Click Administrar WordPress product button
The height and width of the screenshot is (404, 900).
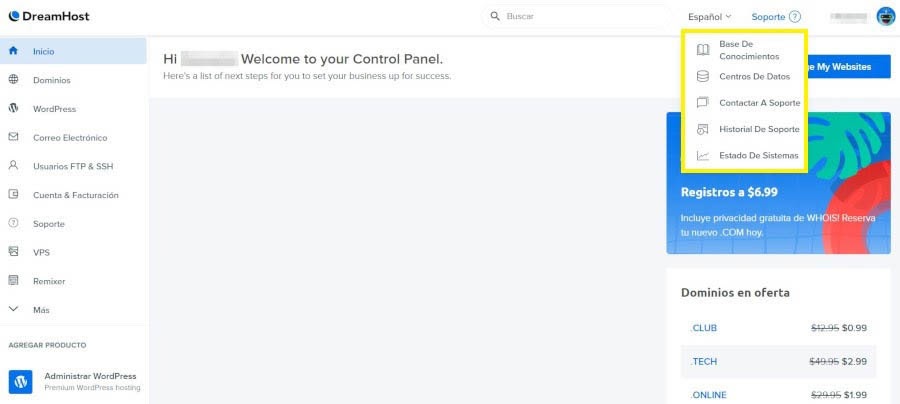click(90, 377)
